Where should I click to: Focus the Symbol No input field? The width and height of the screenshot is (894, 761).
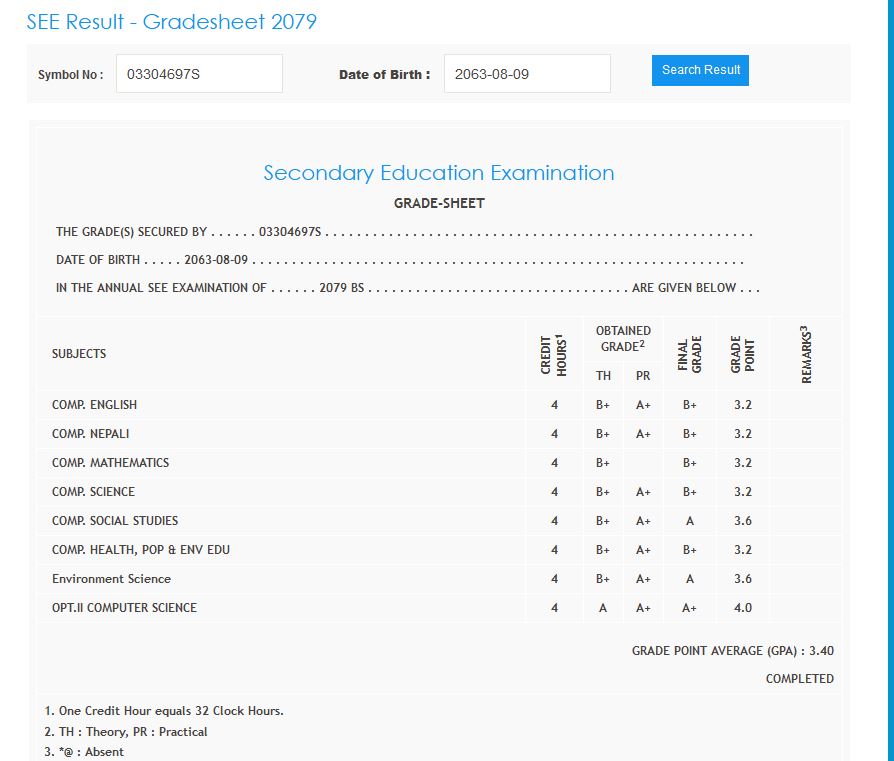click(199, 74)
